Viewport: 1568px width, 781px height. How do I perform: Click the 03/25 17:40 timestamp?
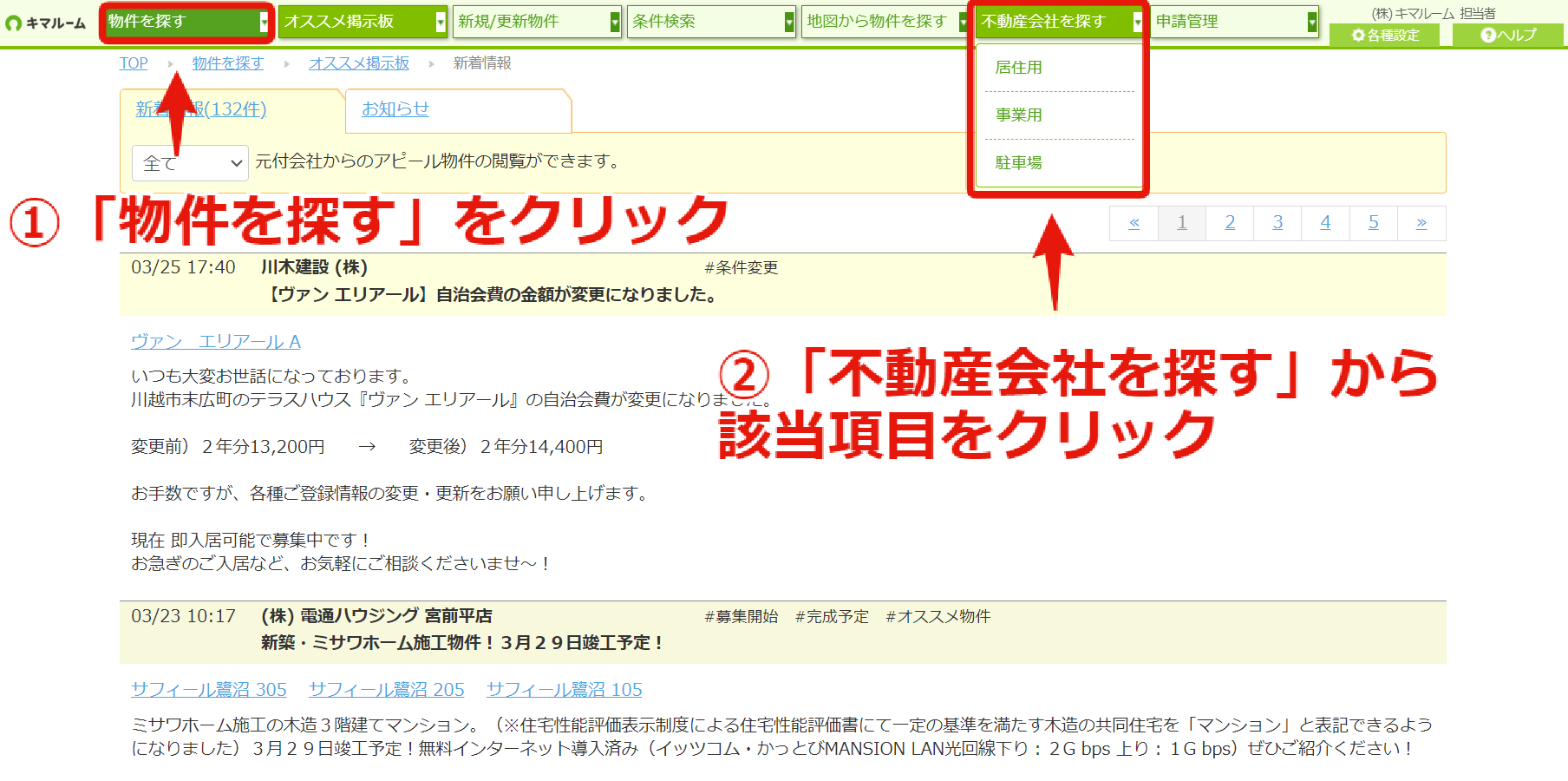183,267
